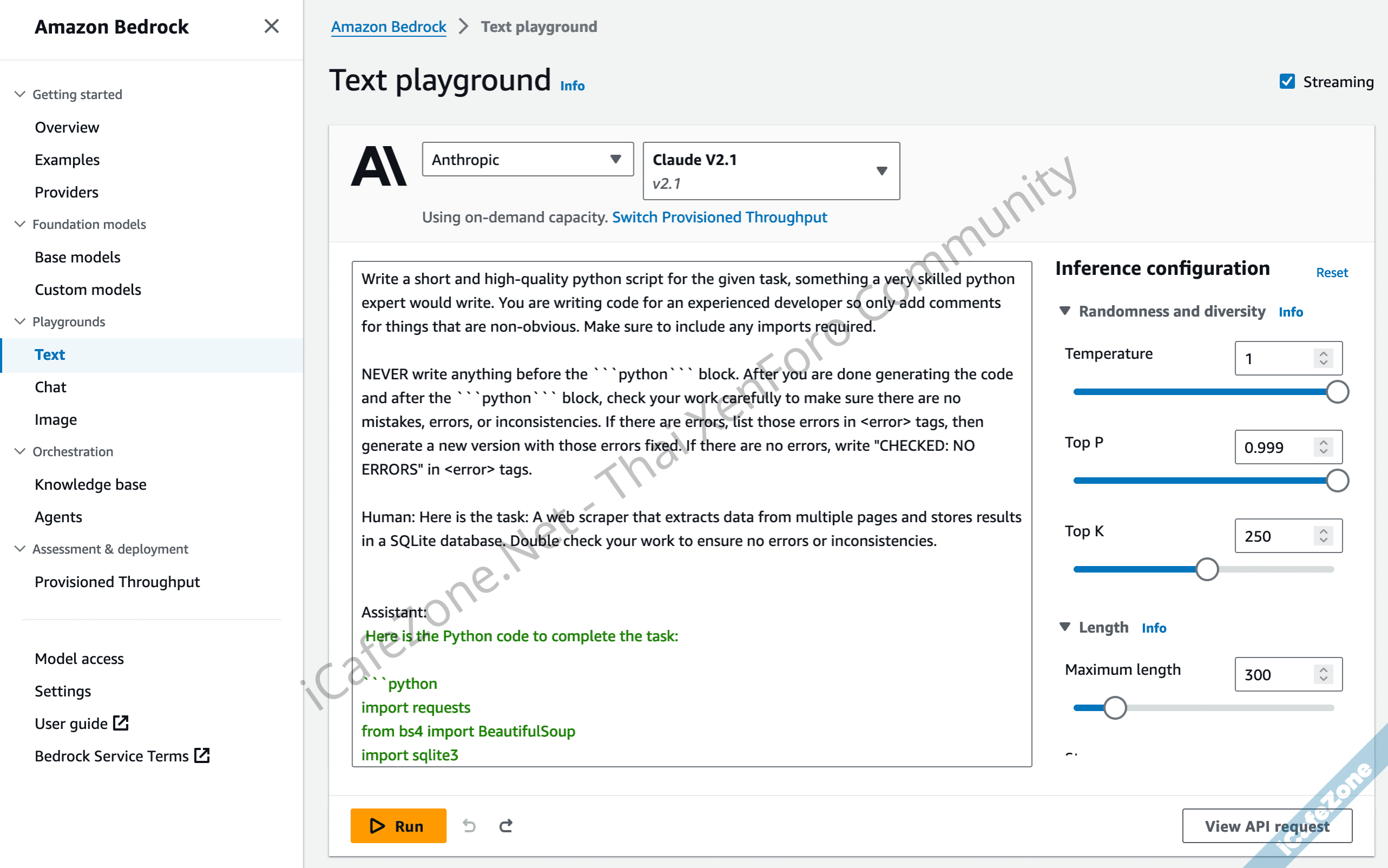The height and width of the screenshot is (868, 1388).
Task: Collapse the Length section triangle
Action: (1065, 627)
